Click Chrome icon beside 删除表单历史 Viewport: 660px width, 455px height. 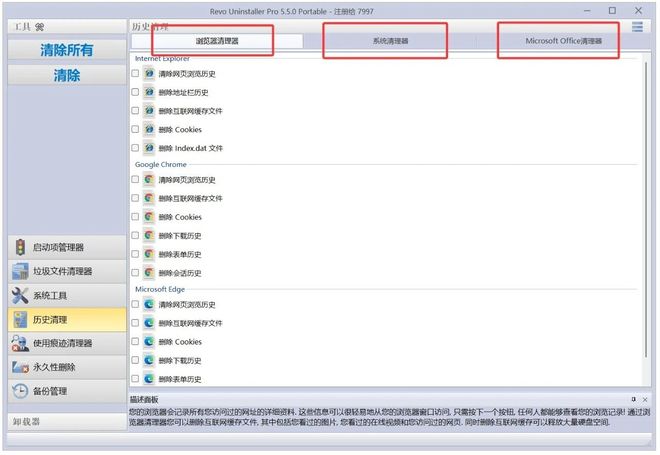(149, 254)
